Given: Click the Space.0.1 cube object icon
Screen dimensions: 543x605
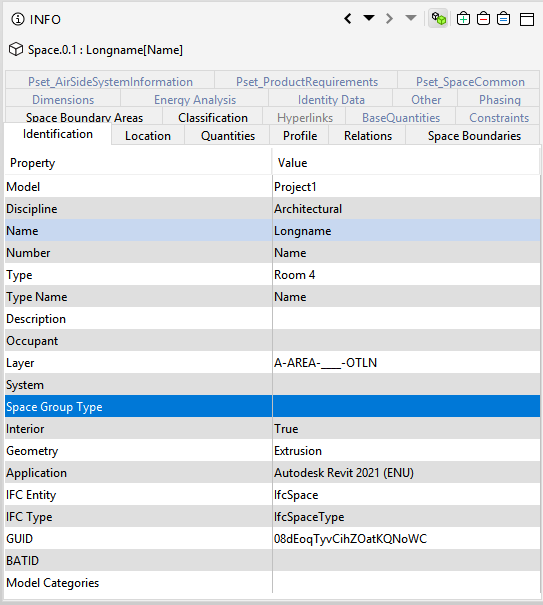Looking at the screenshot, I should pyautogui.click(x=16, y=49).
